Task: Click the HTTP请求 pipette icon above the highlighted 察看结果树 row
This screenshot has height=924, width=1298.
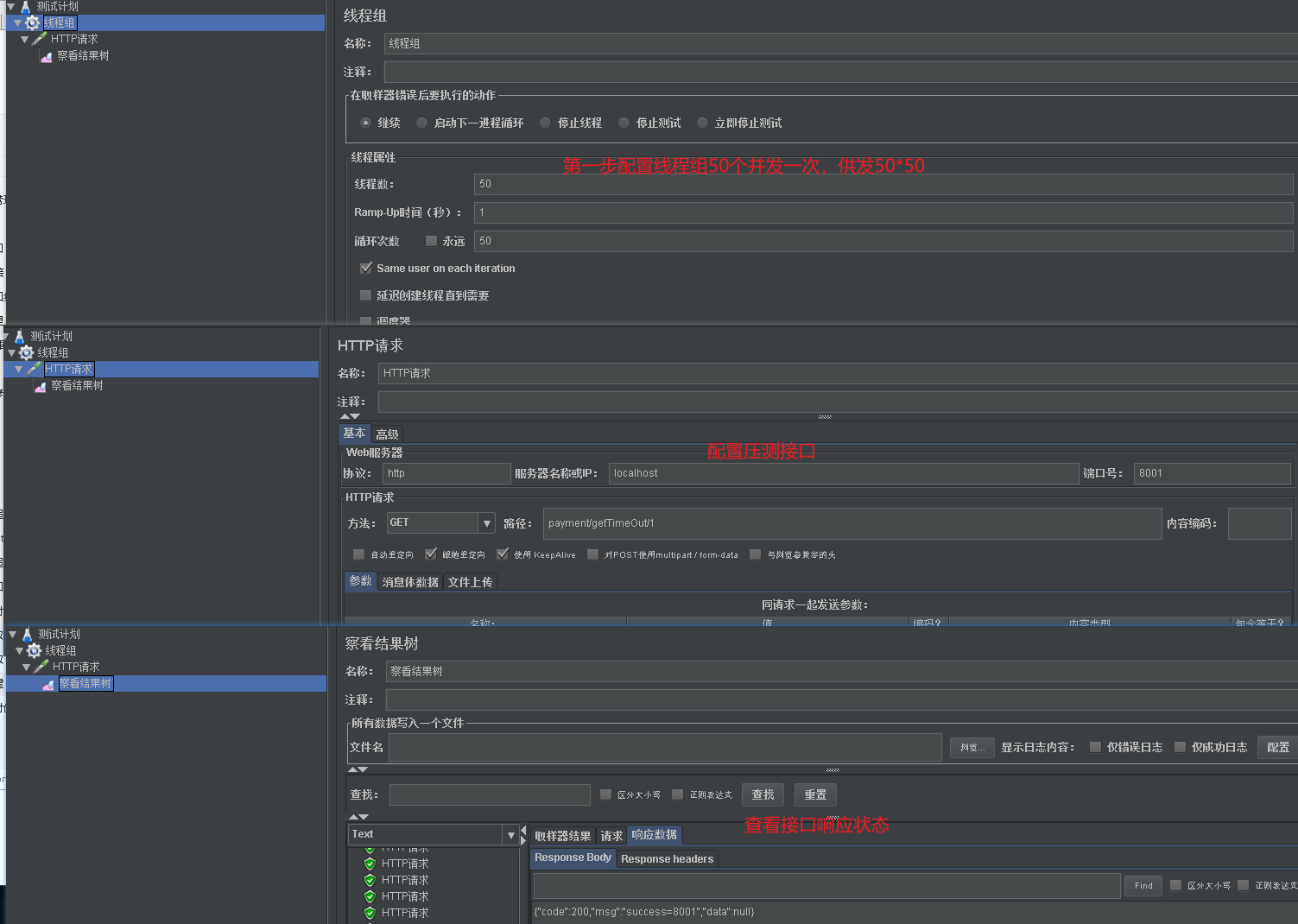Action: click(41, 667)
